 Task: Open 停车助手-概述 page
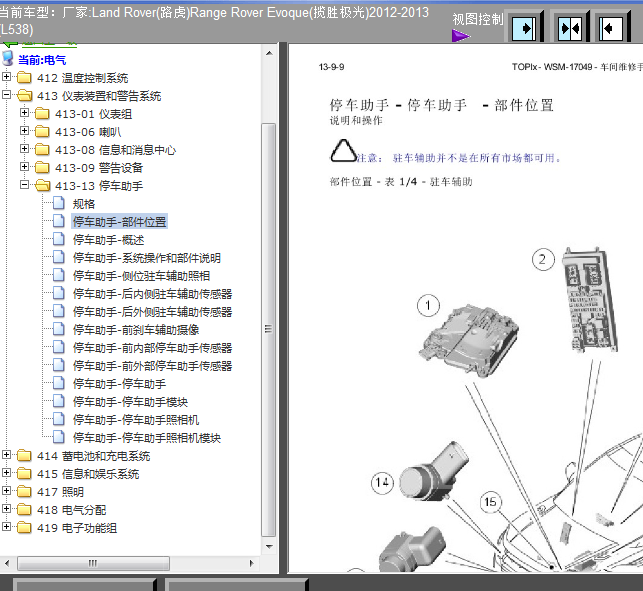[x=108, y=240]
